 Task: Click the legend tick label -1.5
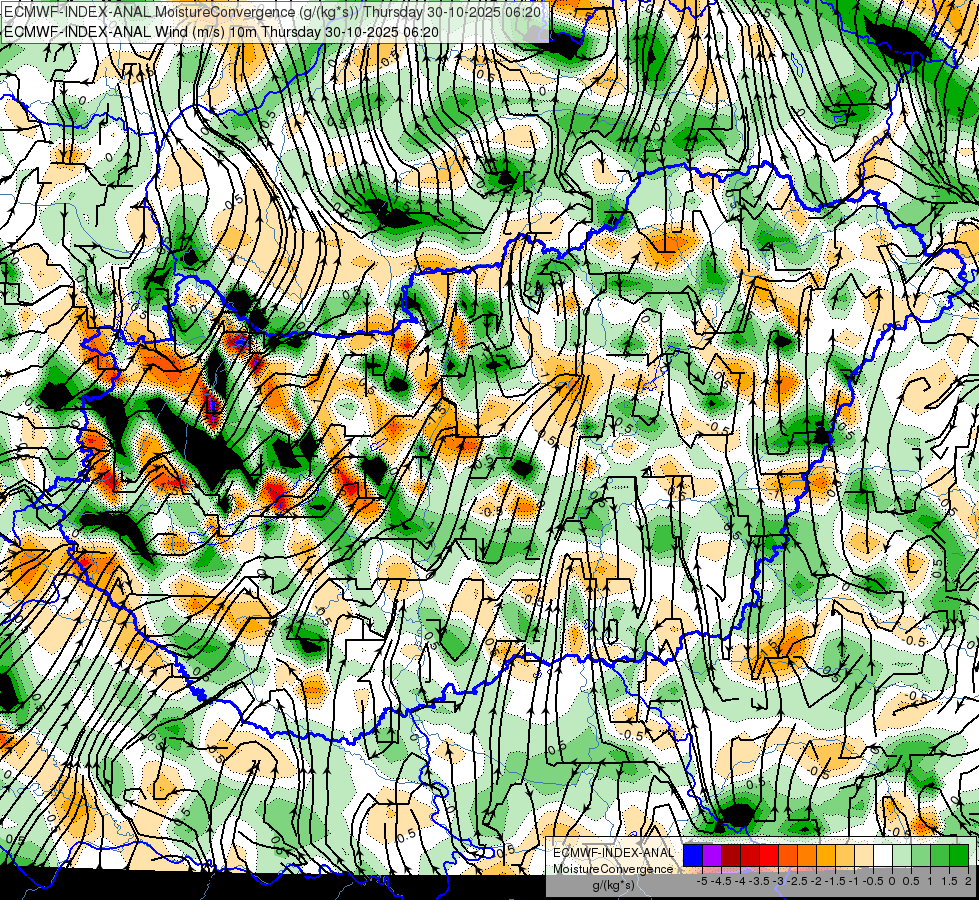point(835,881)
